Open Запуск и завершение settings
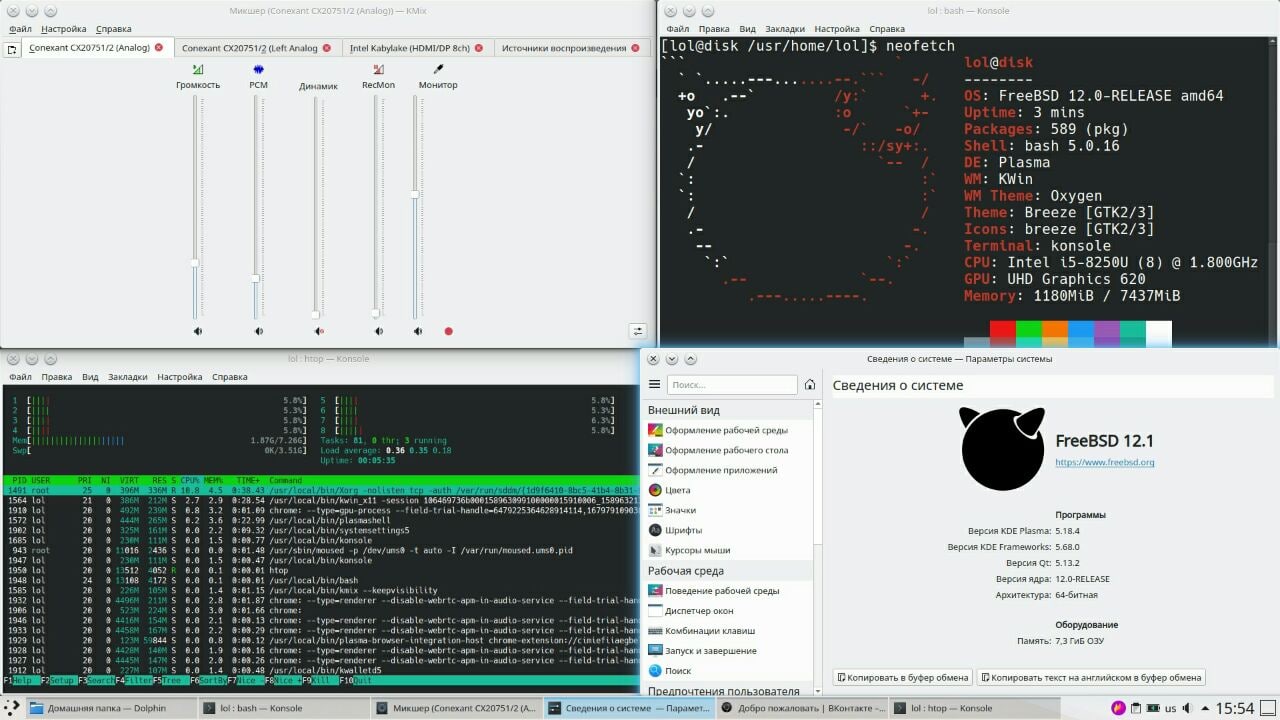 click(x=727, y=651)
